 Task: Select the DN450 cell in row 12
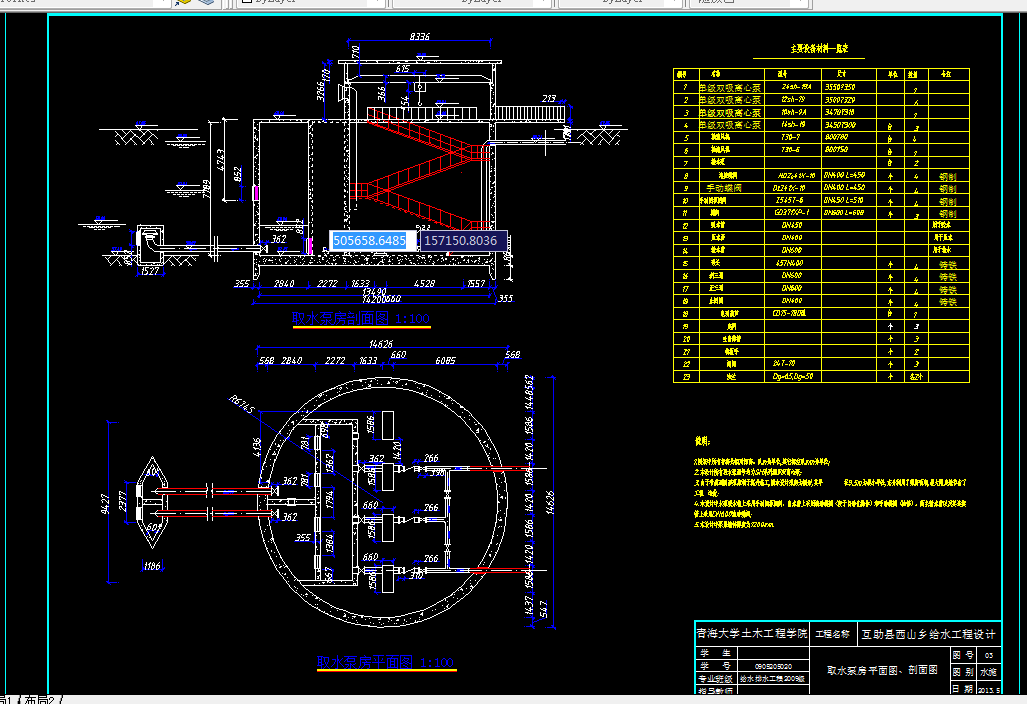click(791, 225)
